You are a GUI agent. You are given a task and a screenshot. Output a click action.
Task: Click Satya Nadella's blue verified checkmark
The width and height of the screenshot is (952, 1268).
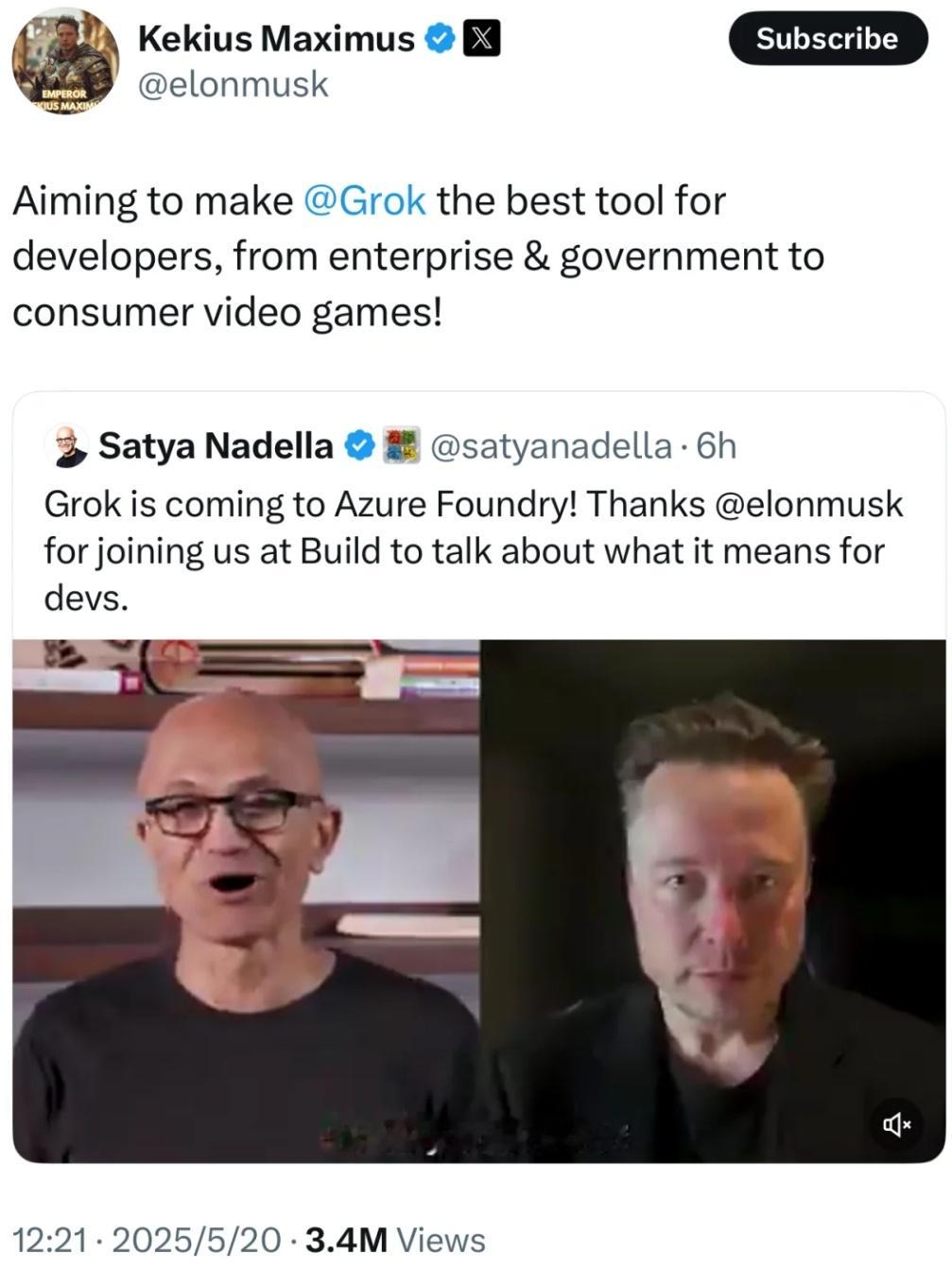pos(358,445)
